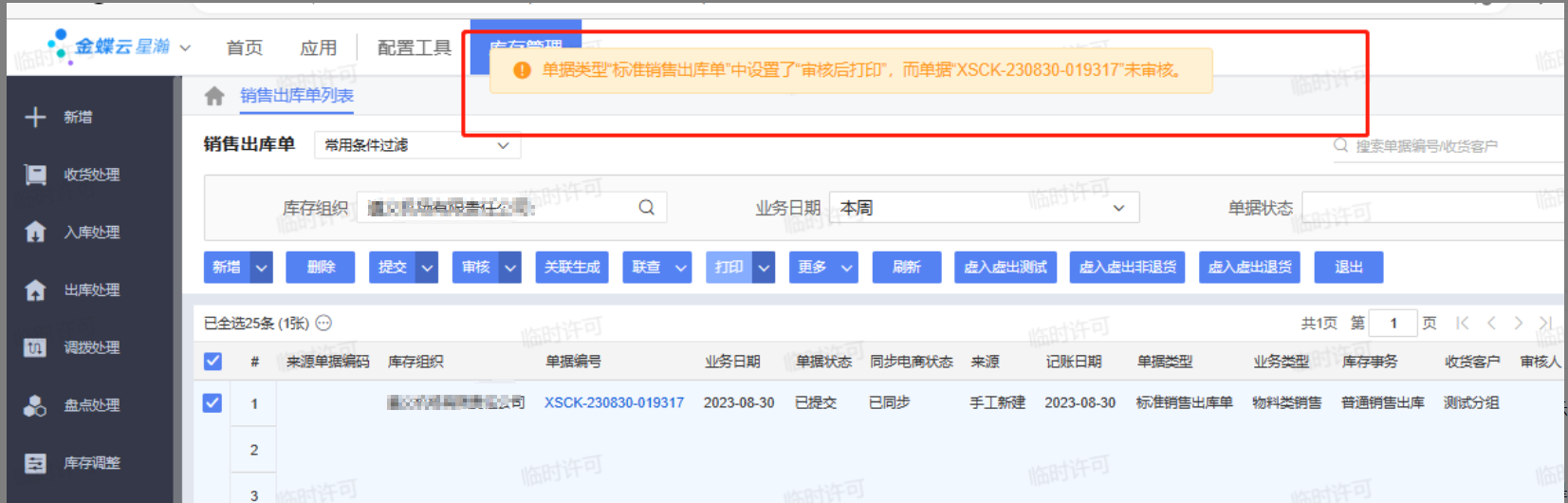Toggle the select-all checkbox in table header
Viewport: 1568px width, 503px height.
pos(212,362)
